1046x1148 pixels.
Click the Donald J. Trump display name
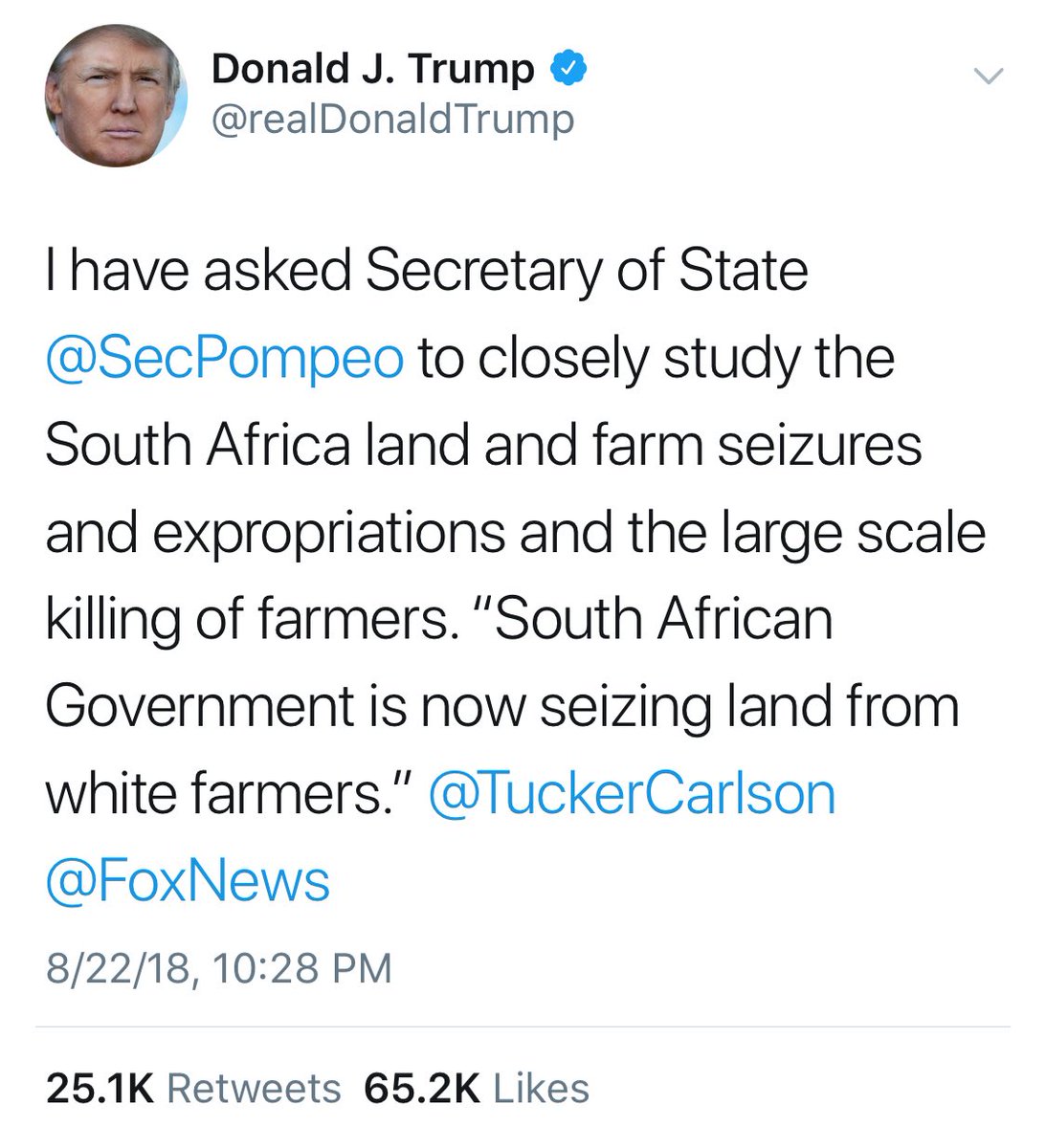pos(372,69)
